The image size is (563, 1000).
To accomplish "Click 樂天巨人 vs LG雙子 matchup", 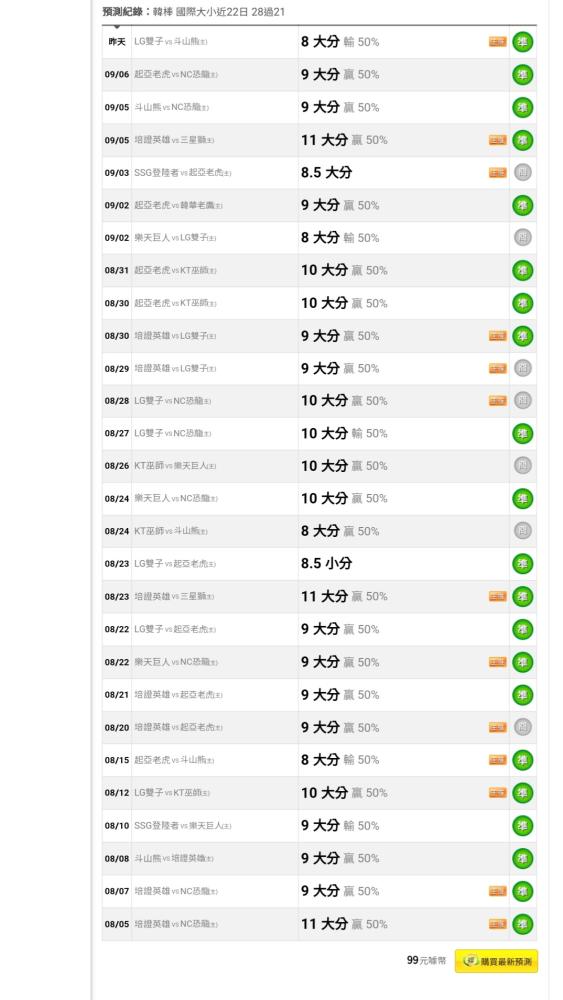I will [x=175, y=238].
